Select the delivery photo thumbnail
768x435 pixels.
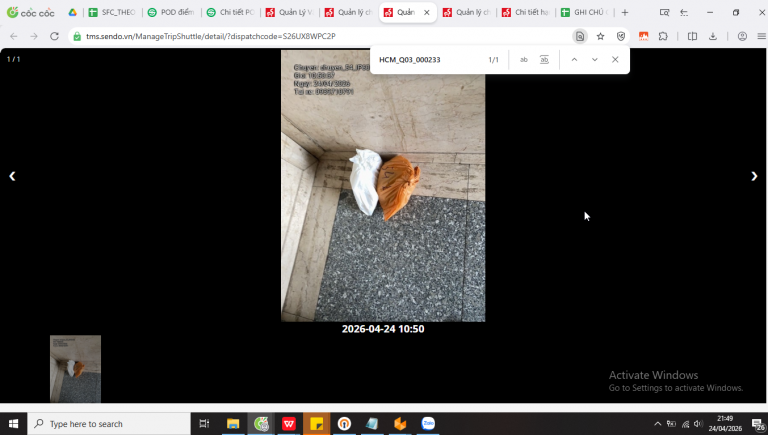tap(75, 369)
